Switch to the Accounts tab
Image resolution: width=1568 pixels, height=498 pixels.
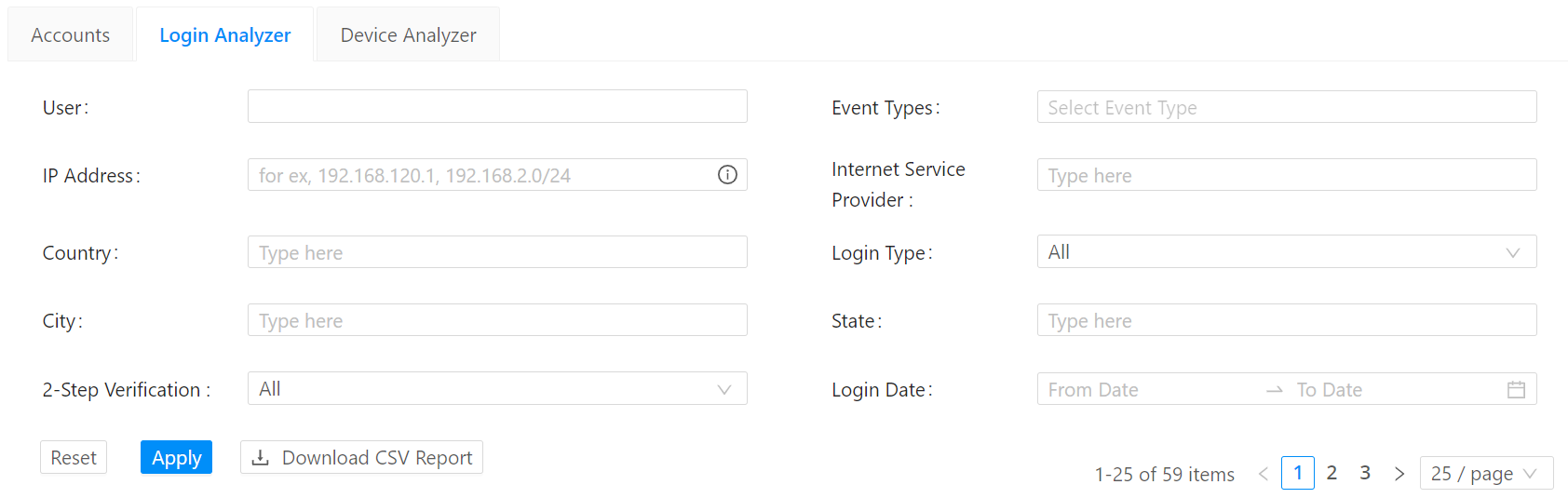coord(71,35)
